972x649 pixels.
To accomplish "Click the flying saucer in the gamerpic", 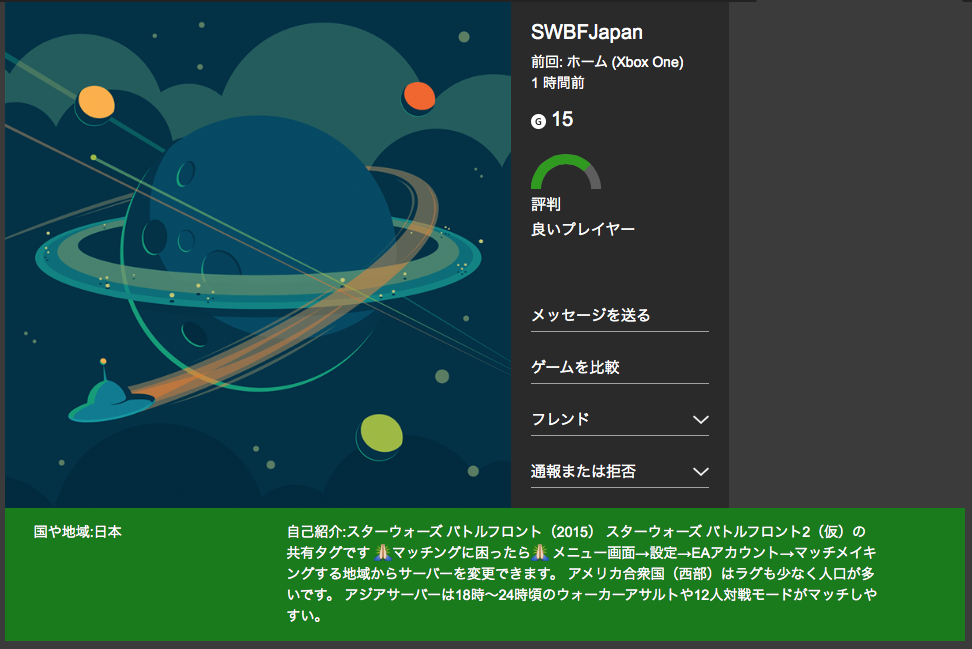I will pos(108,403).
